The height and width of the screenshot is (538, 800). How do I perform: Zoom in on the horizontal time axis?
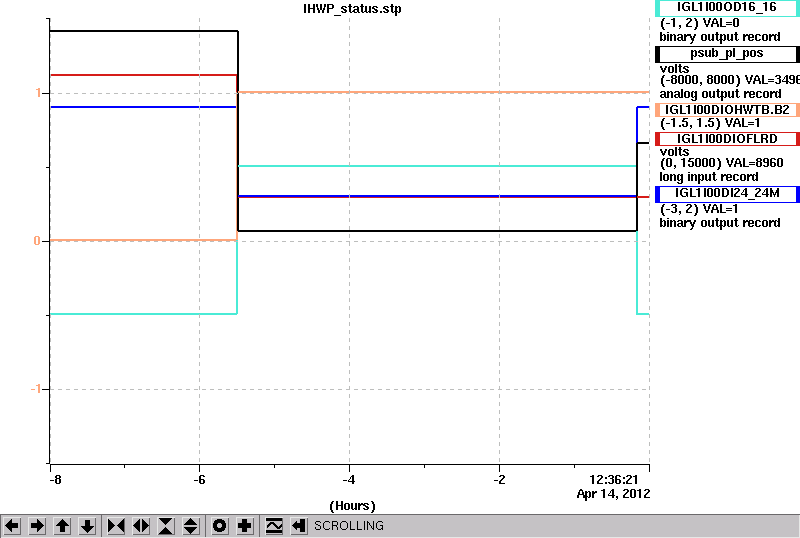point(116,526)
